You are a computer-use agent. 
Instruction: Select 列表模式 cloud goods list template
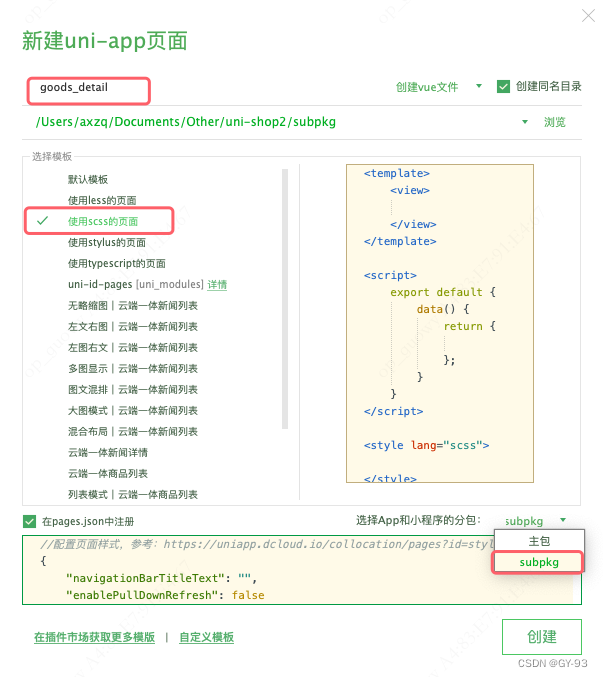(133, 494)
